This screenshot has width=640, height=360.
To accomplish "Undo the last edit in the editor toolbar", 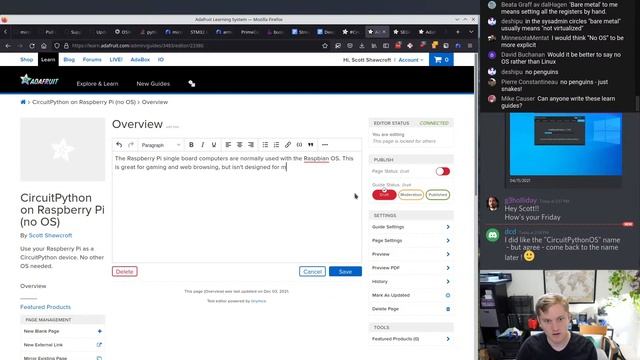I will coord(119,145).
